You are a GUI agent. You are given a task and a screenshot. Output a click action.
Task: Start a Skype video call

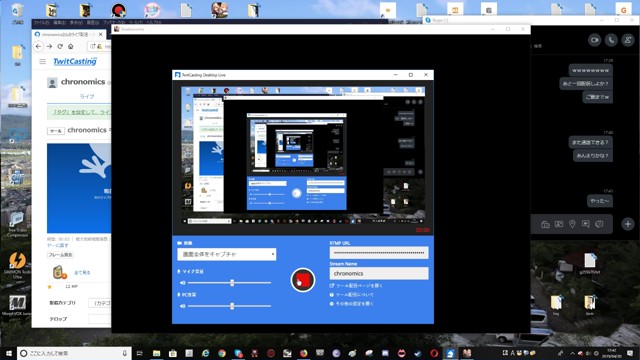[x=594, y=40]
